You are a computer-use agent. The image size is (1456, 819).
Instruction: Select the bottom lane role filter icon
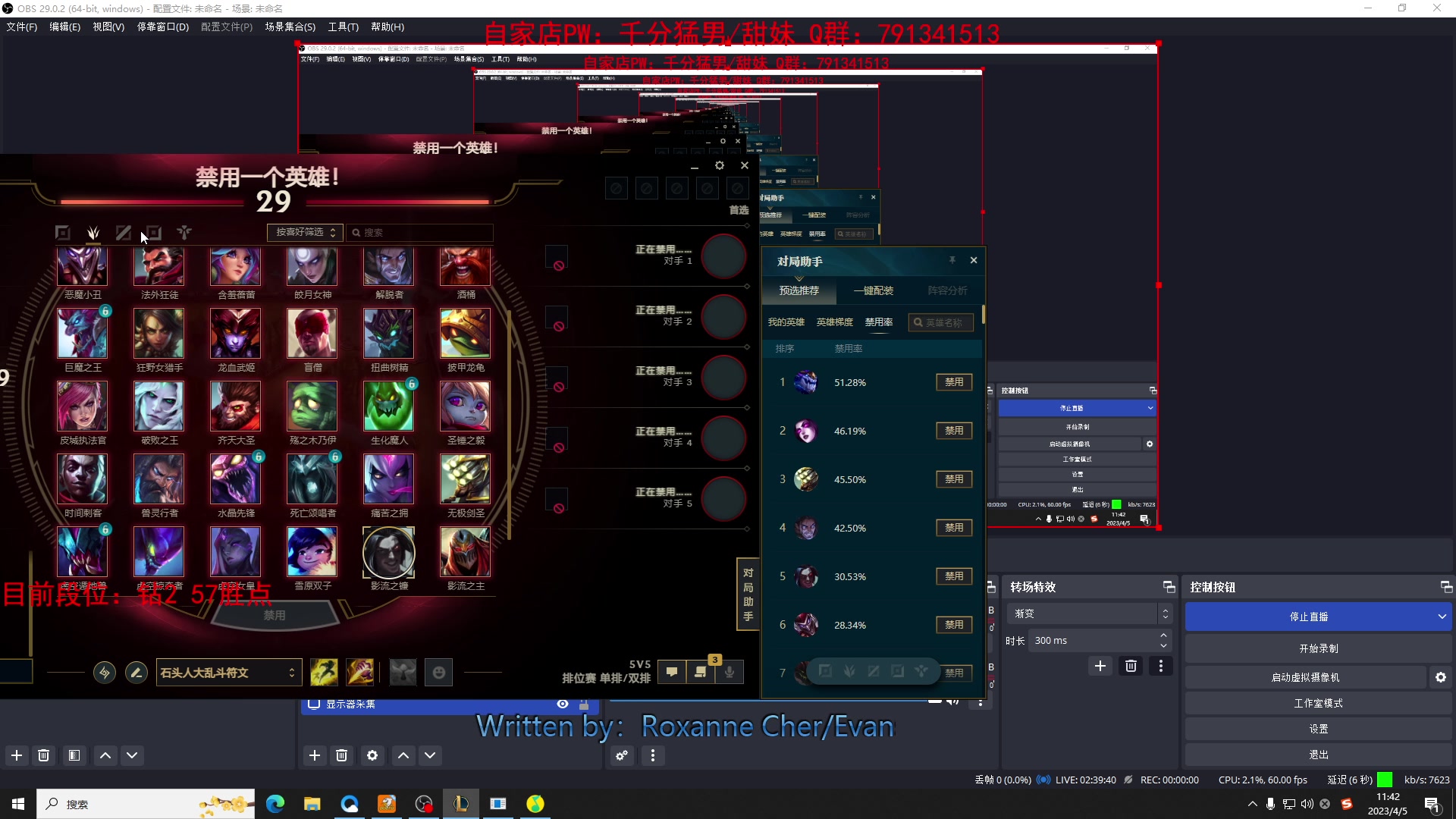click(x=154, y=233)
